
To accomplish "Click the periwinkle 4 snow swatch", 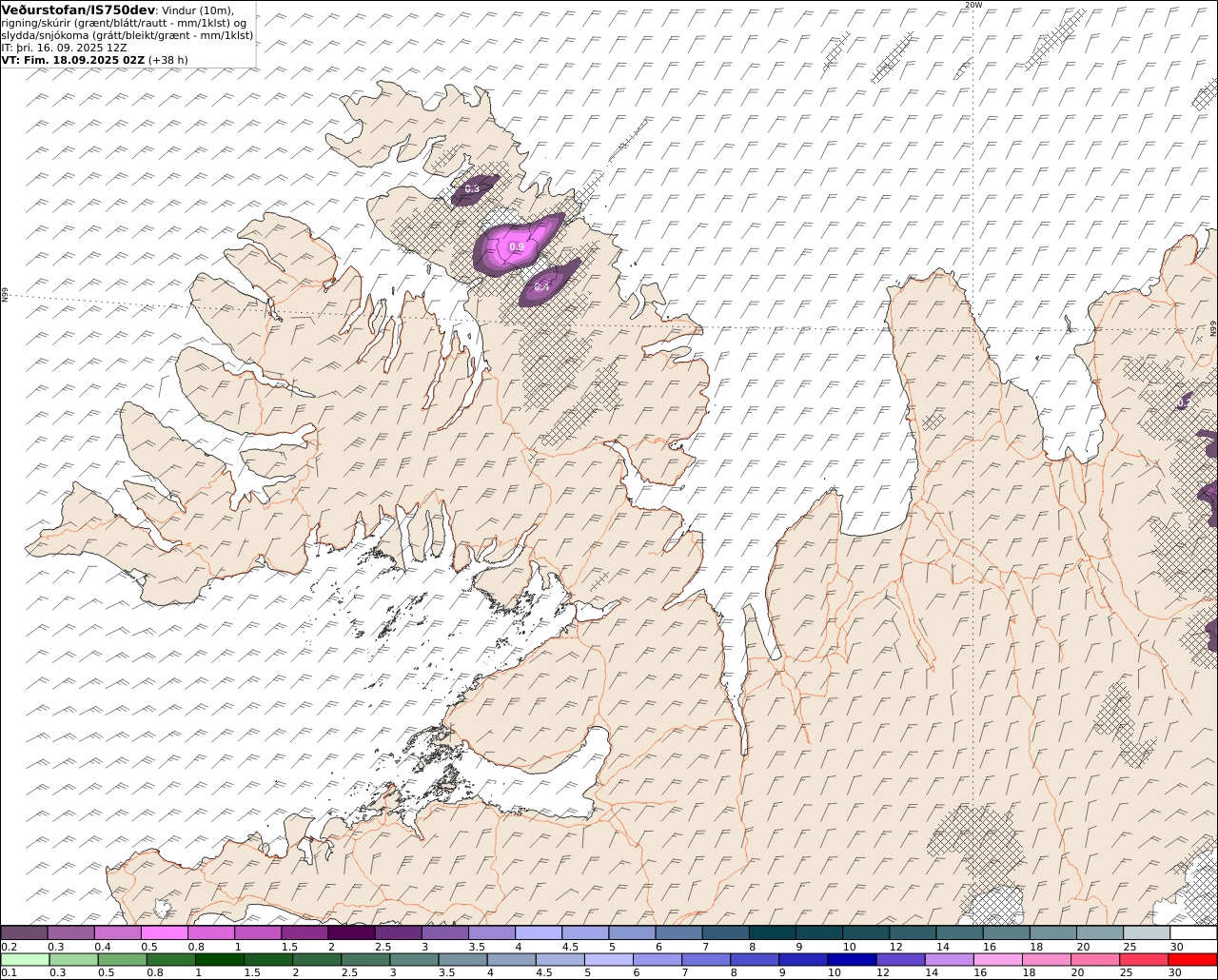I will [539, 932].
